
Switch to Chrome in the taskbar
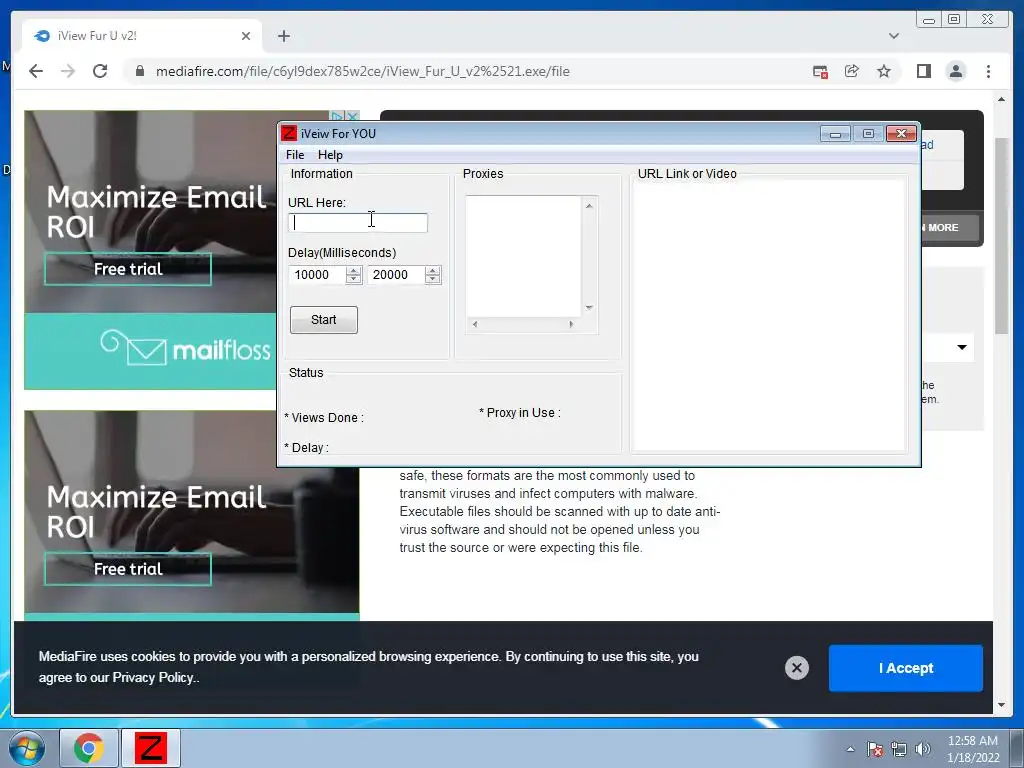click(89, 748)
